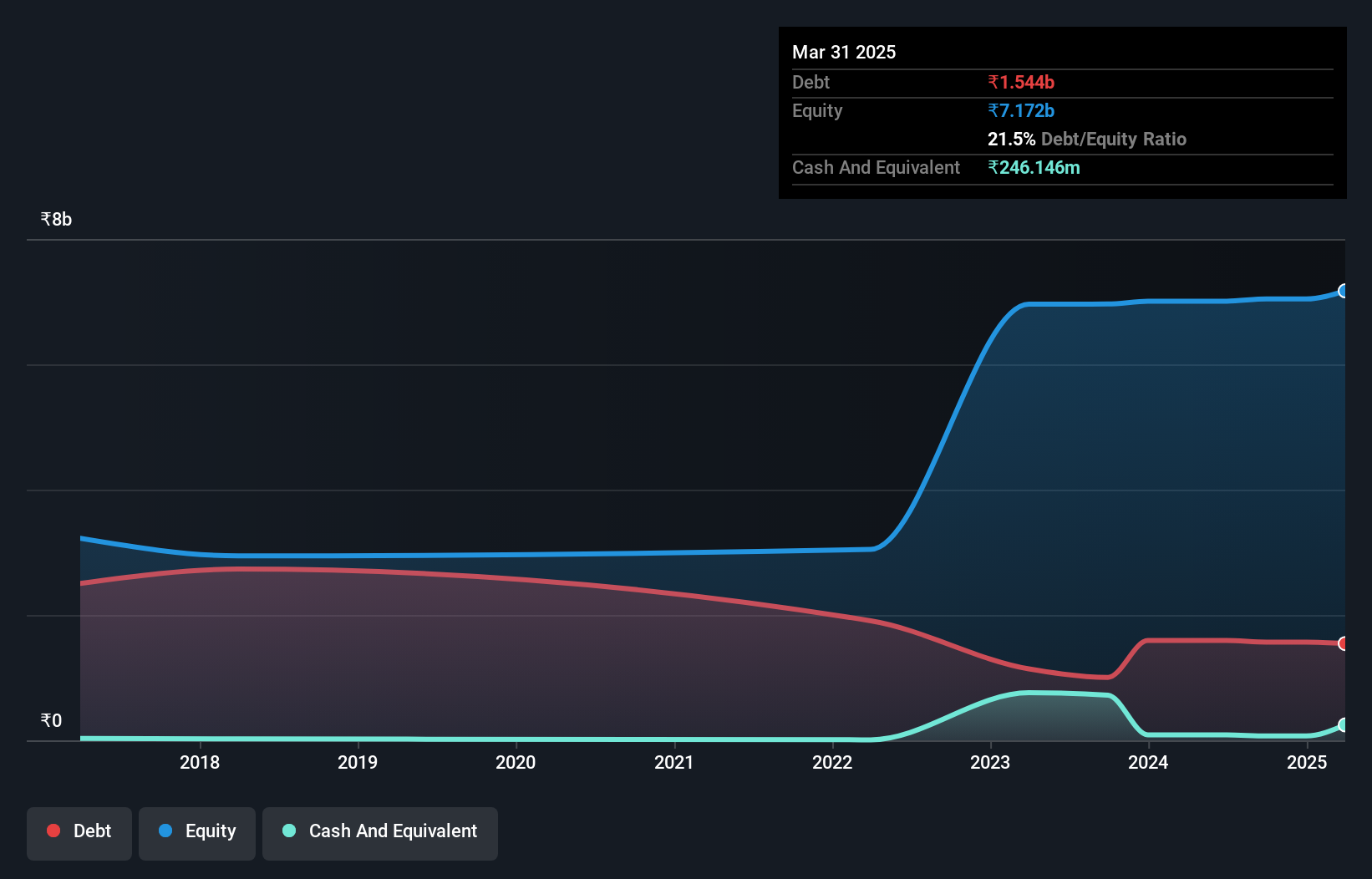Select the Debt endpoint marker on the chart
This screenshot has width=1372, height=879.
pyautogui.click(x=1344, y=643)
